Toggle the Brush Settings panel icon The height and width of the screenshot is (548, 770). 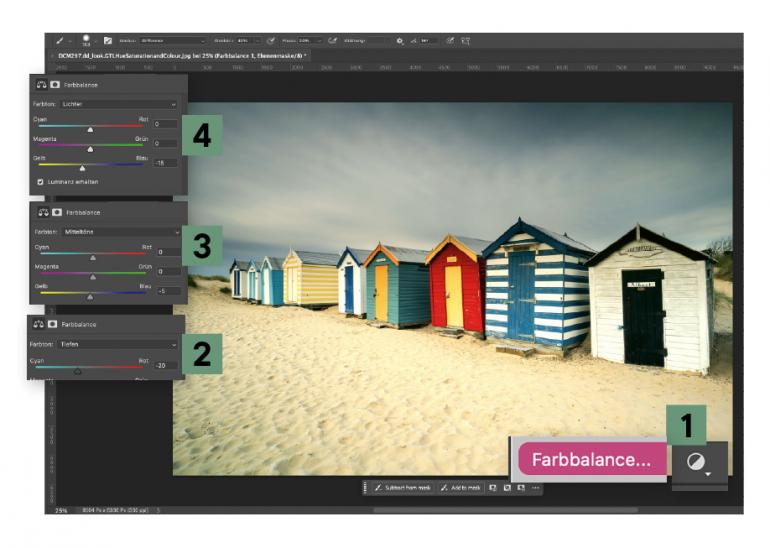(x=108, y=41)
